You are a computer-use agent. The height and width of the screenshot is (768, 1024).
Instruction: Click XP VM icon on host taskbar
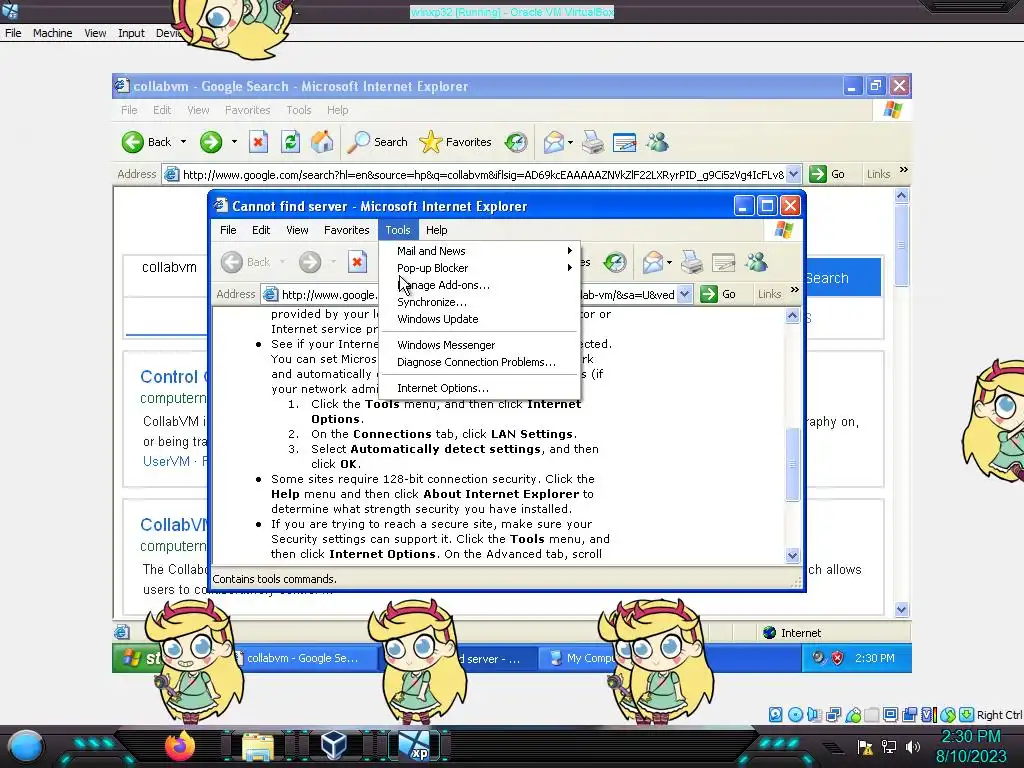point(414,746)
